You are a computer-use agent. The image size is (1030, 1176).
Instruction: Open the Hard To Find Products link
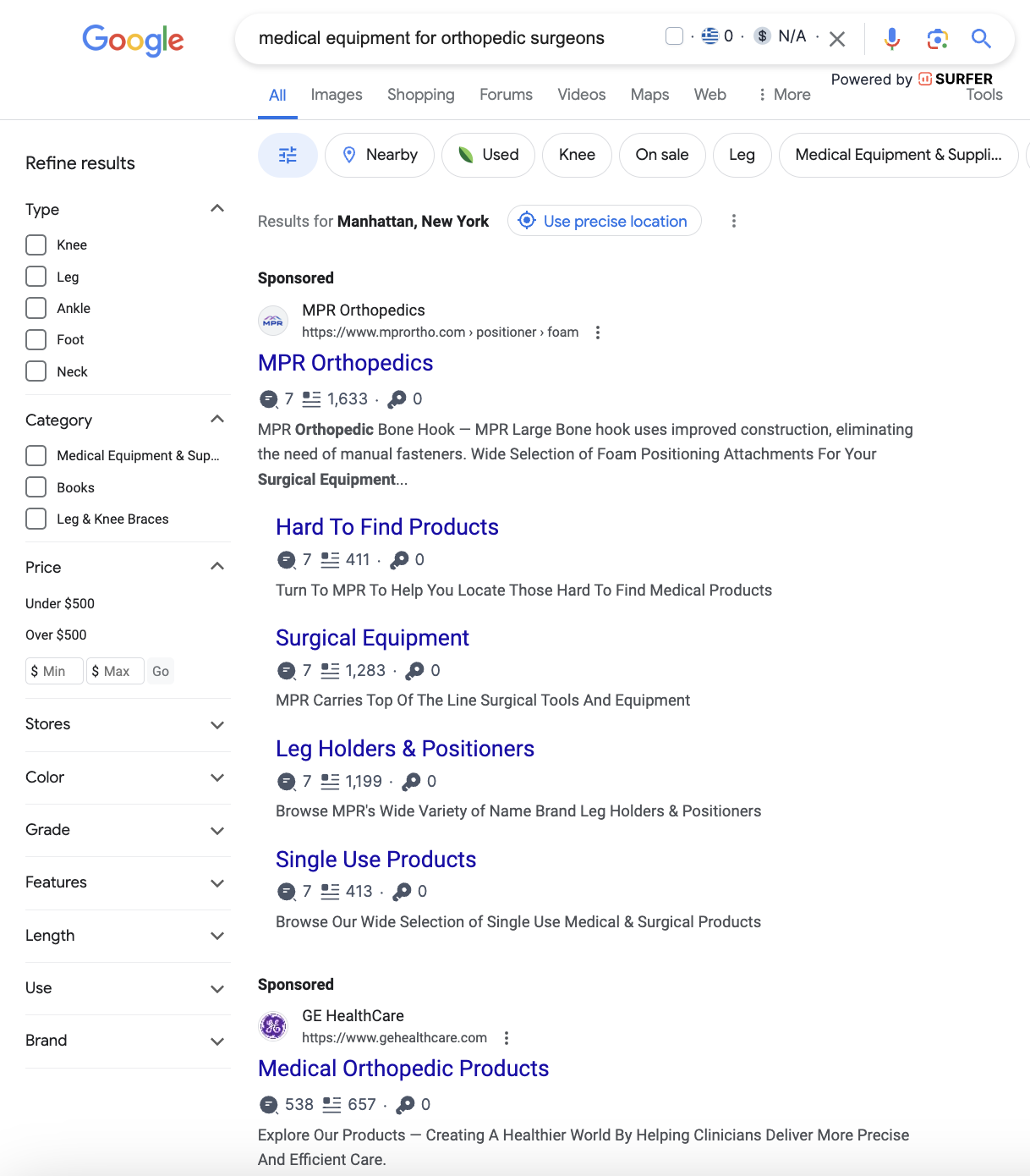(x=387, y=527)
